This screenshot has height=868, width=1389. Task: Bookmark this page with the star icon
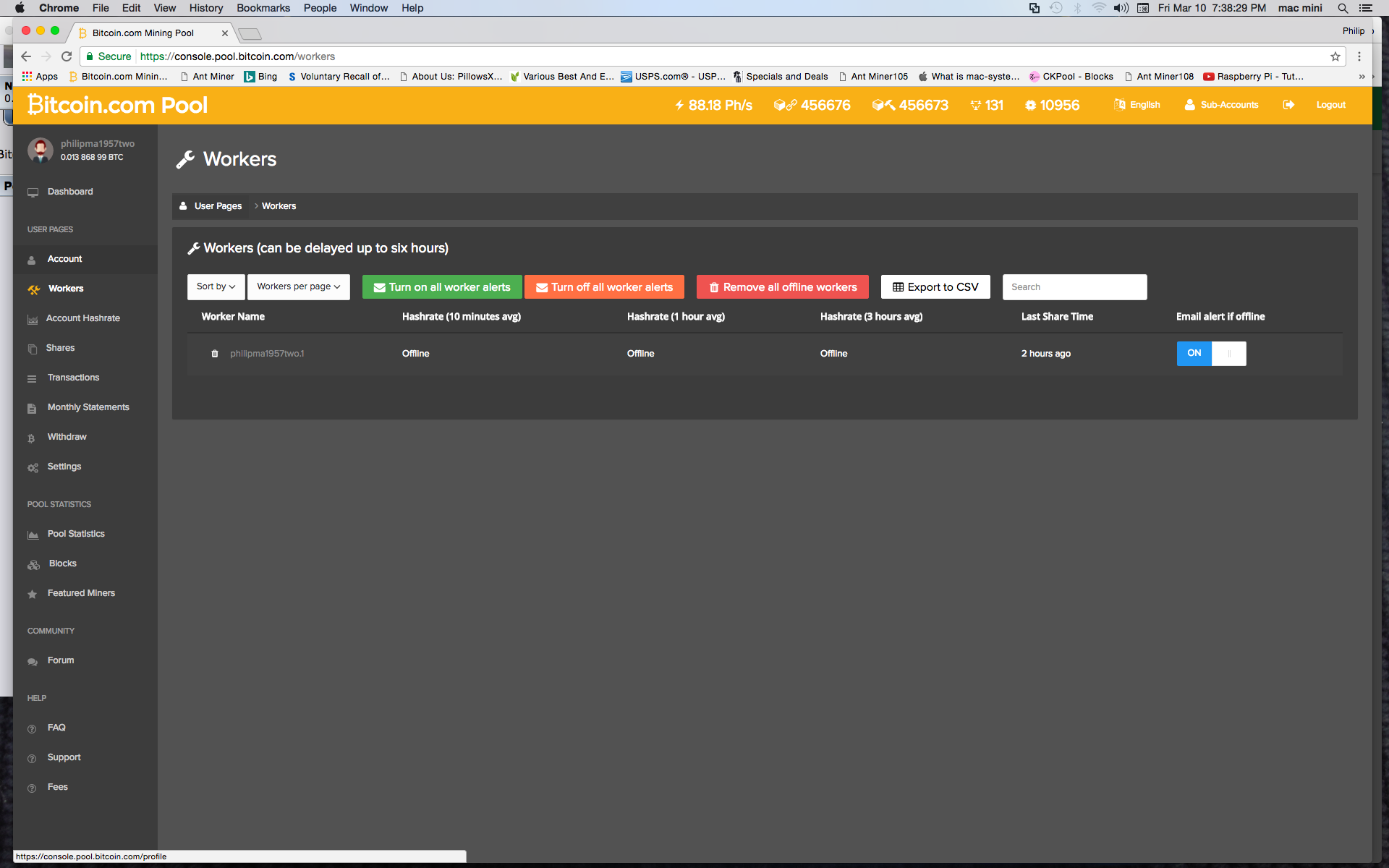[x=1335, y=56]
